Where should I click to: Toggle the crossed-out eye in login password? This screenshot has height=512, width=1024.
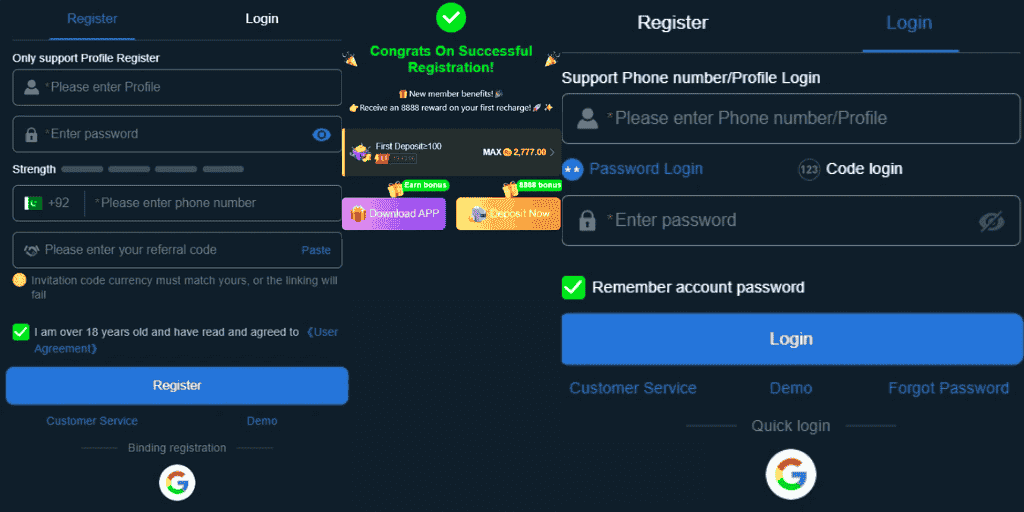991,221
